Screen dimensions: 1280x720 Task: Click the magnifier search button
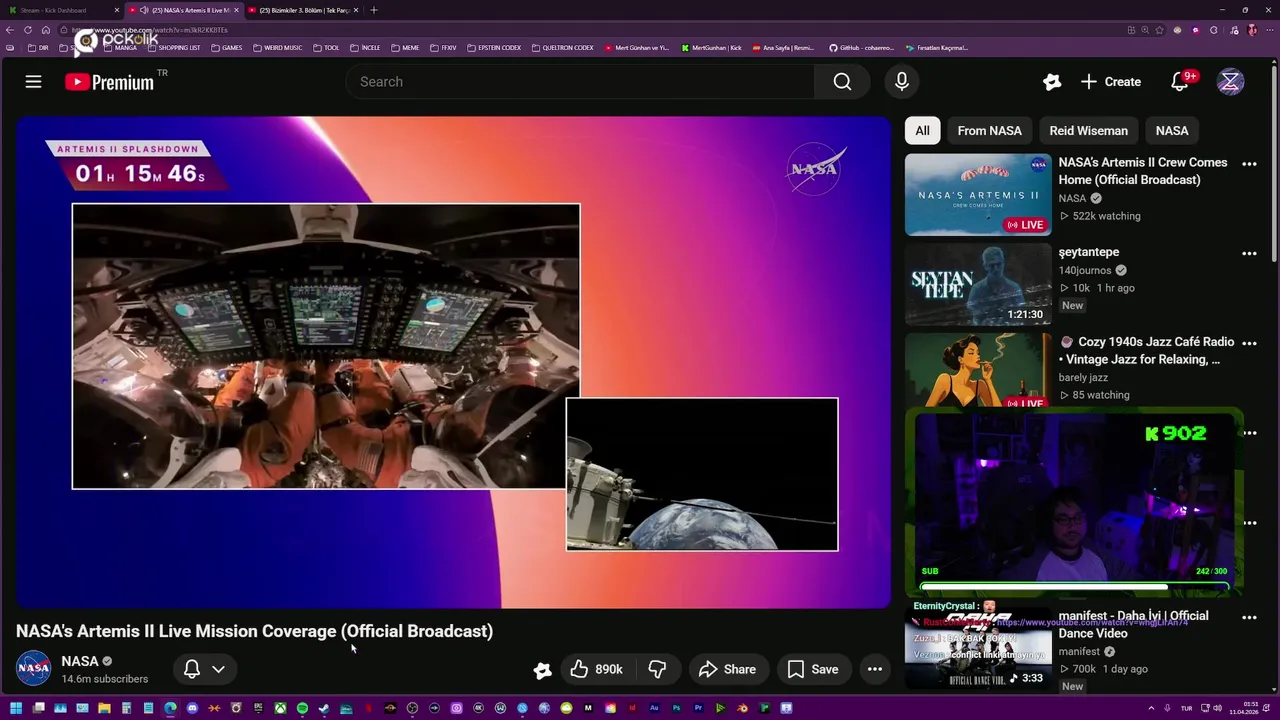842,82
